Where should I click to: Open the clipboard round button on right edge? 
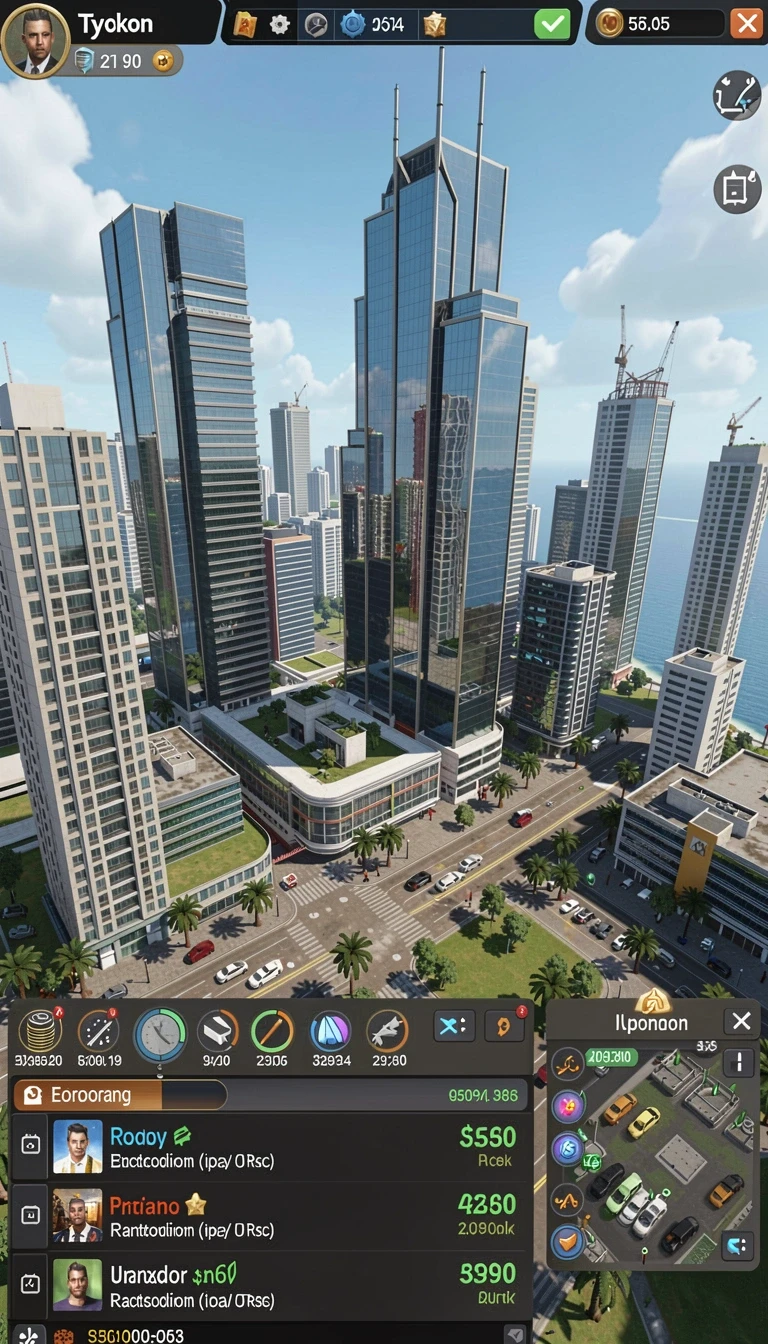pos(737,188)
